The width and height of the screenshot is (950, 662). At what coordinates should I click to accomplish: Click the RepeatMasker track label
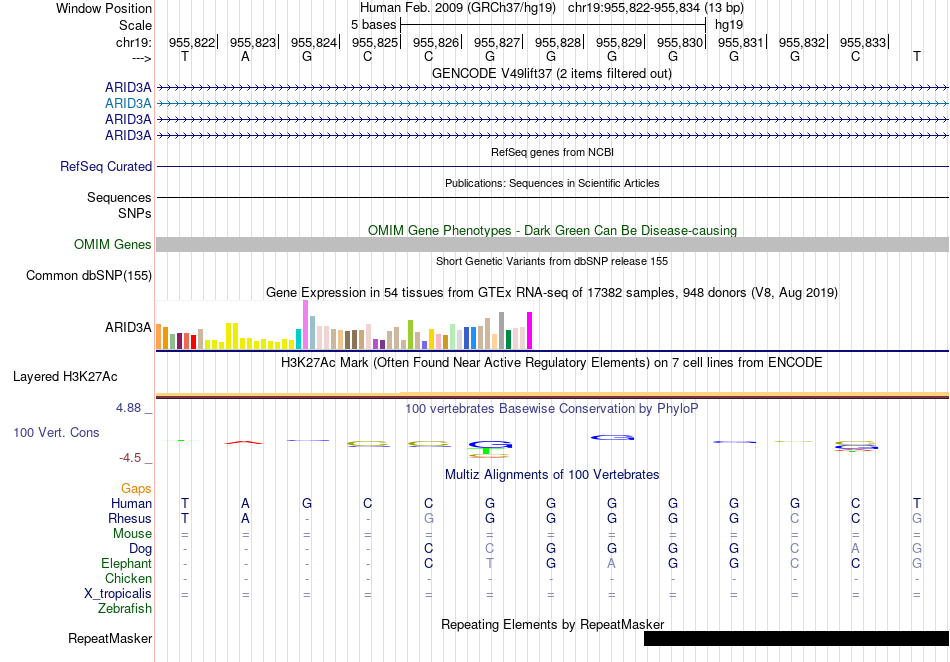(x=110, y=638)
